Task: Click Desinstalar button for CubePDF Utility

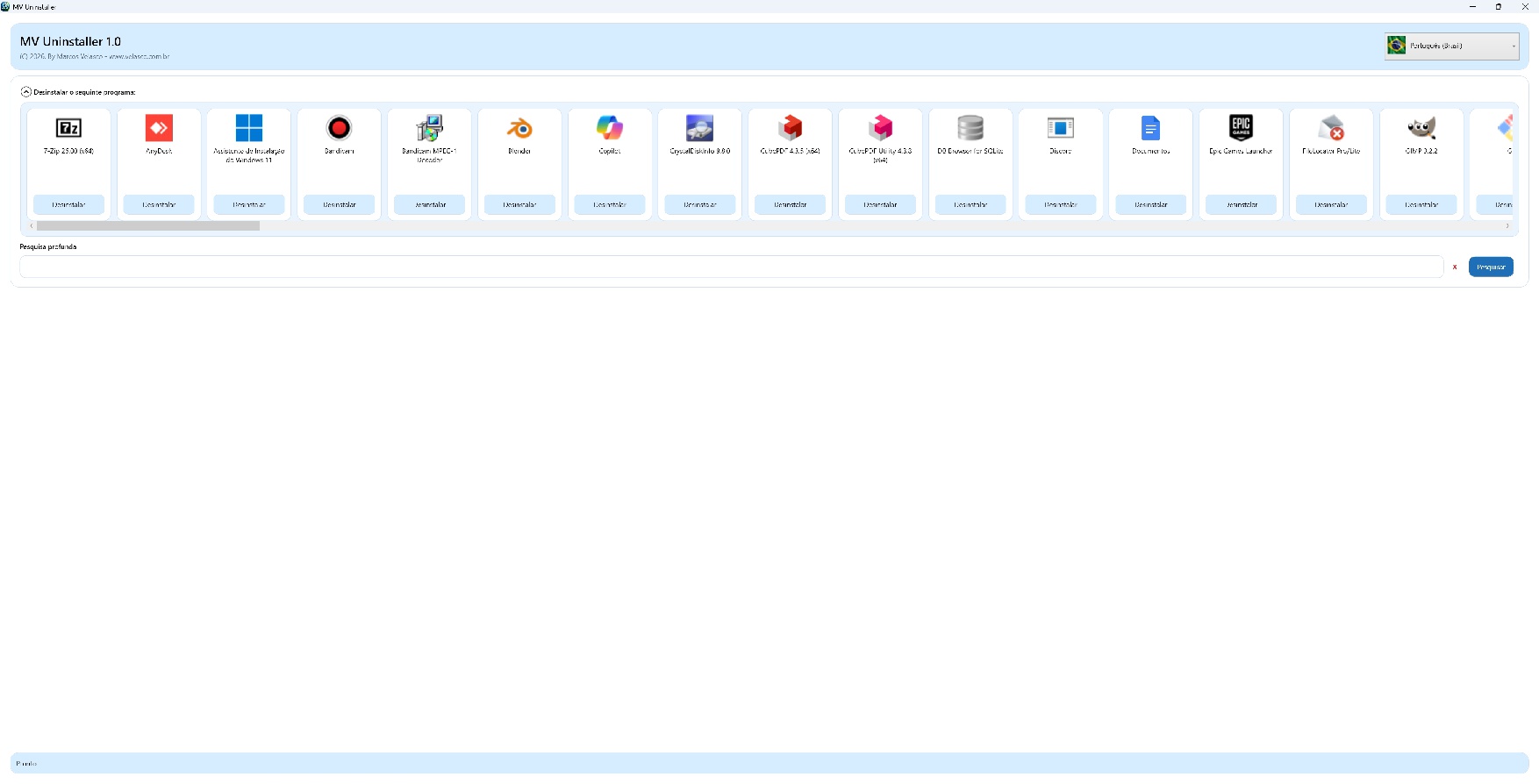Action: (880, 204)
